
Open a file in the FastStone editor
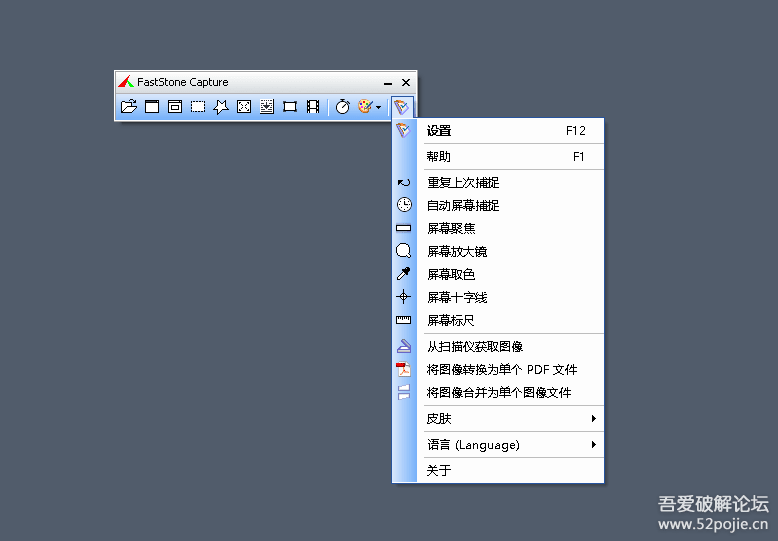pos(129,107)
